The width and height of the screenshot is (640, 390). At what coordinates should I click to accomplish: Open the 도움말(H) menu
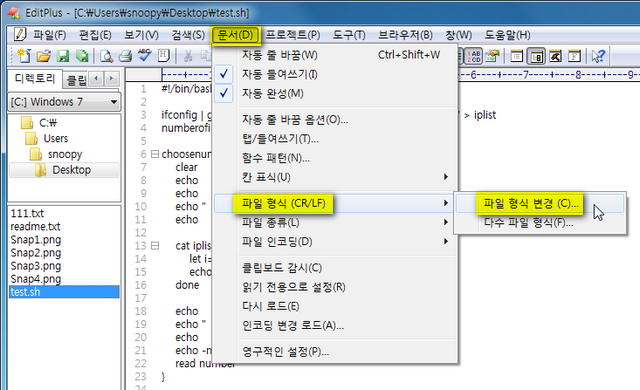click(x=507, y=35)
